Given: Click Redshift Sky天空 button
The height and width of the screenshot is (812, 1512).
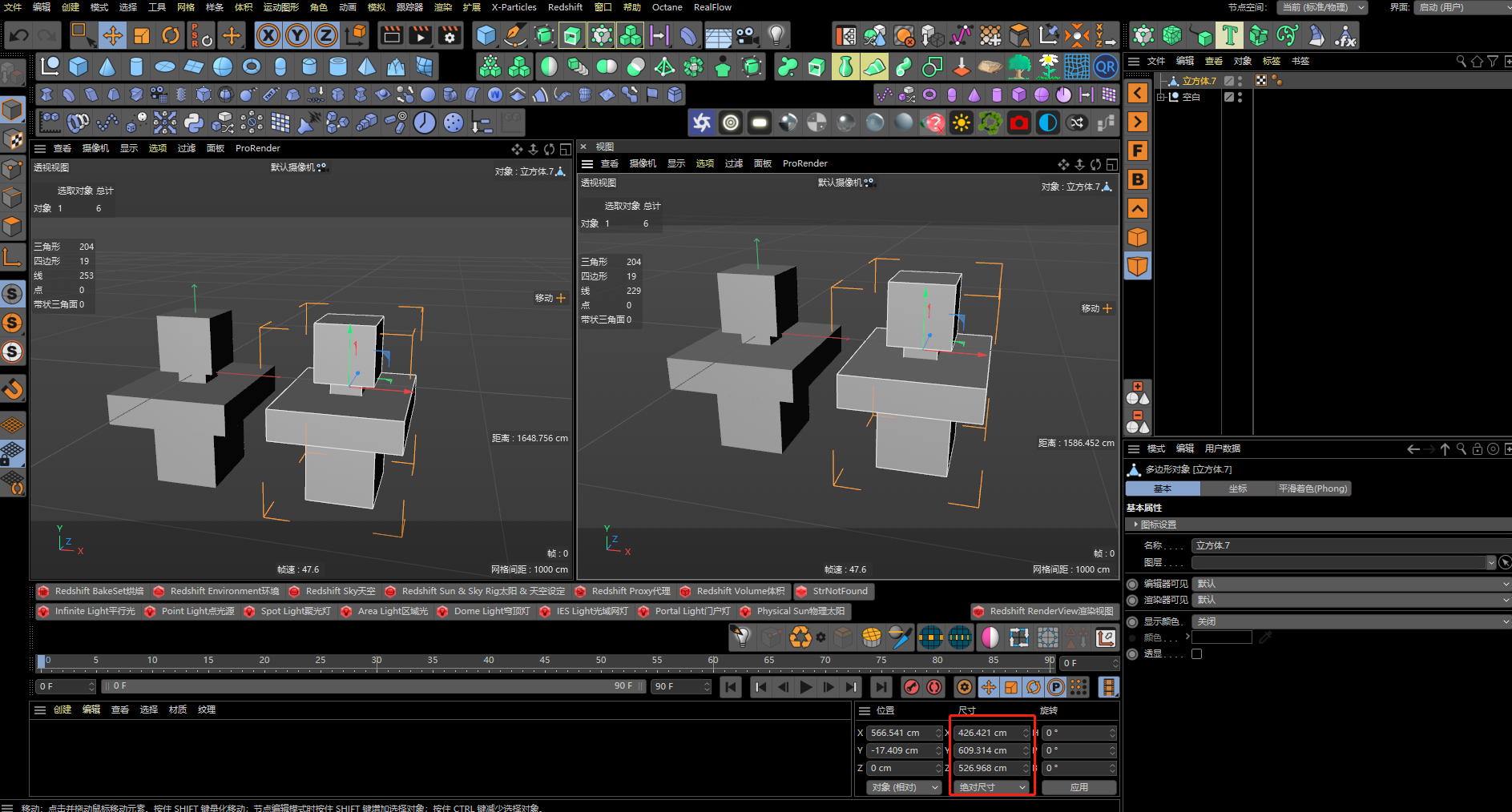Looking at the screenshot, I should click(x=333, y=591).
